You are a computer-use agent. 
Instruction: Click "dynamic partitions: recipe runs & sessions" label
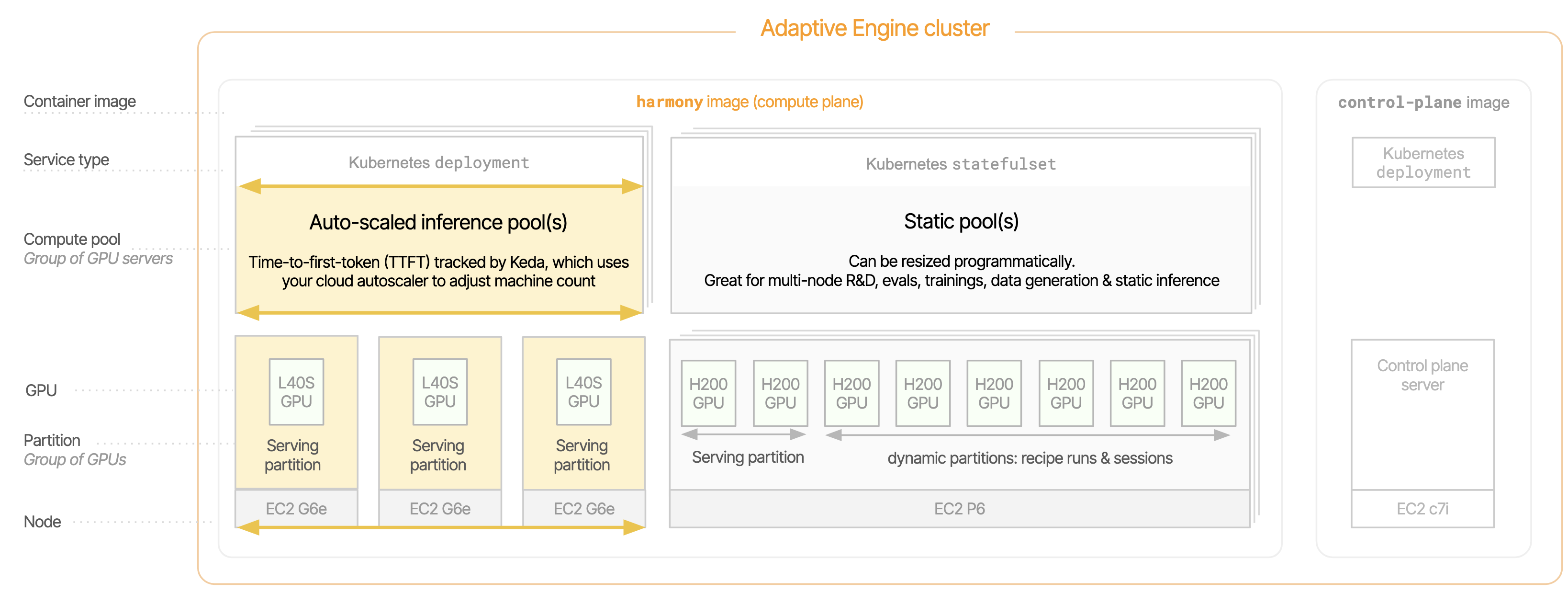[1030, 458]
